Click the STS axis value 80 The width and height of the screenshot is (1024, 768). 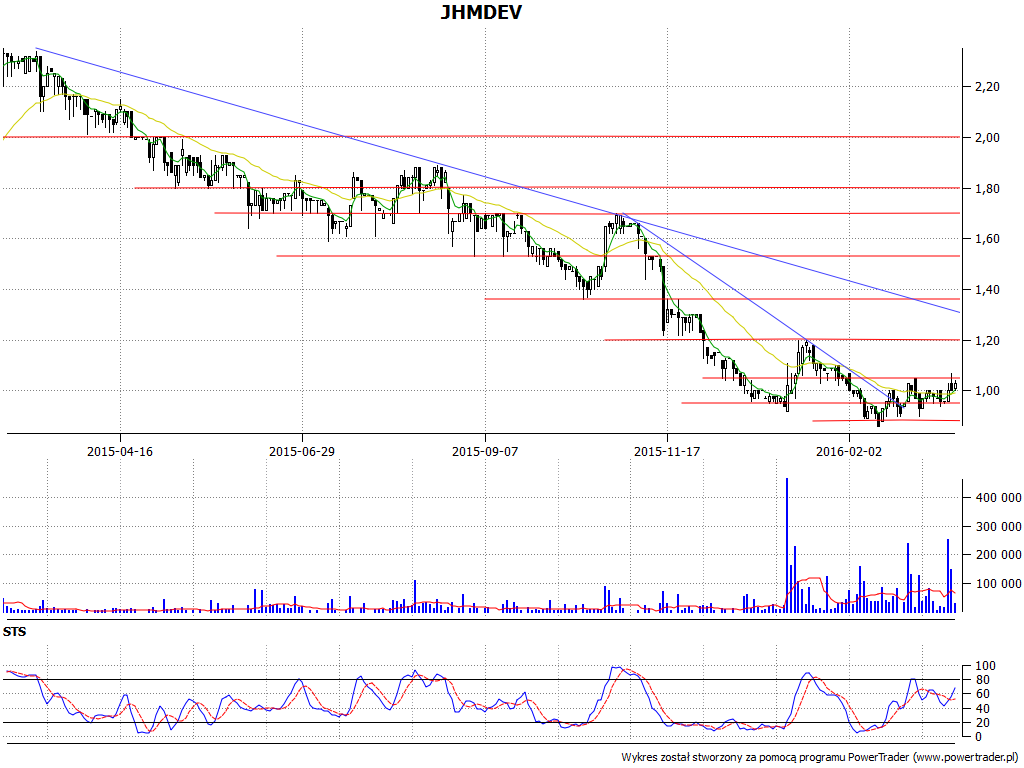coord(982,680)
